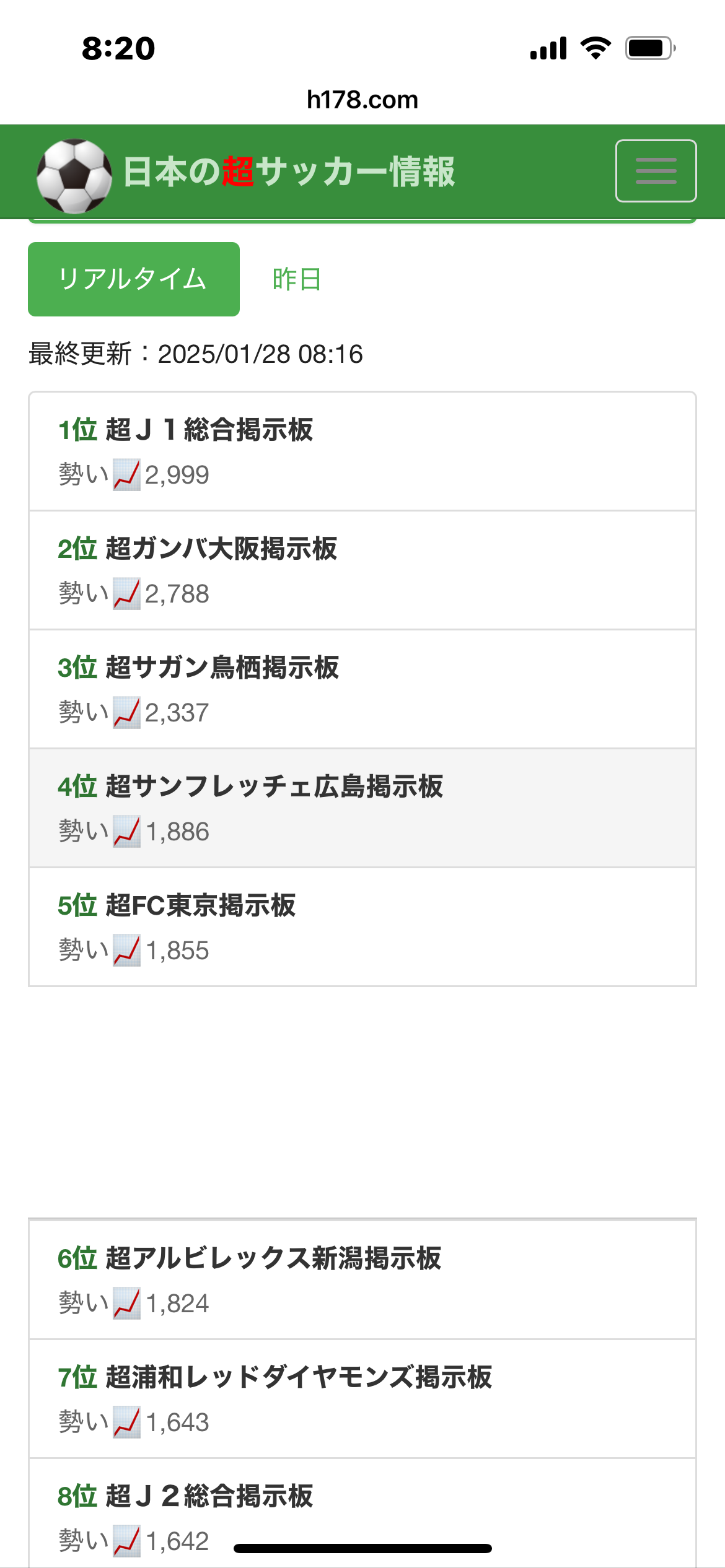Open the 超ガンバ大阪掲示板 board
Viewport: 725px width, 1568px height.
tap(221, 549)
